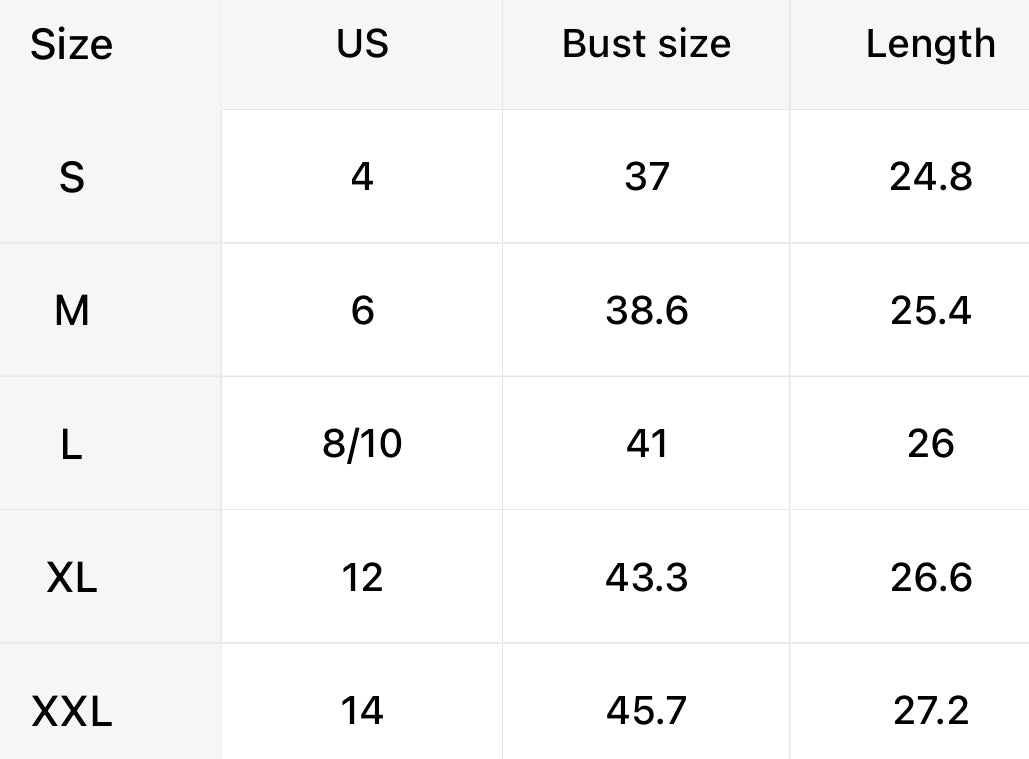The image size is (1029, 759).
Task: Select the length 25.4 cell
Action: (x=930, y=311)
